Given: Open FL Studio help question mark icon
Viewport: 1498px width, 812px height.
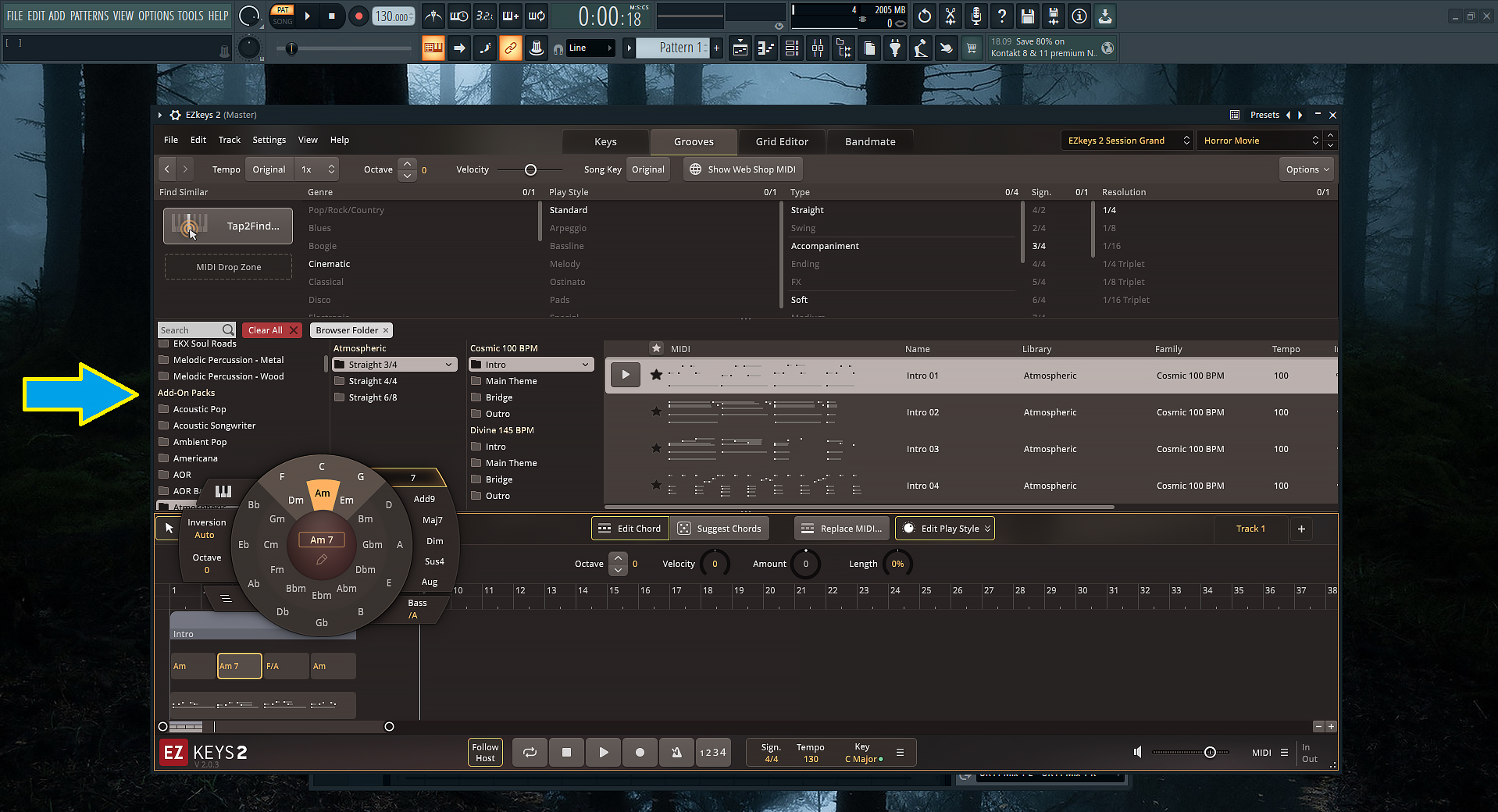Looking at the screenshot, I should [x=1002, y=16].
